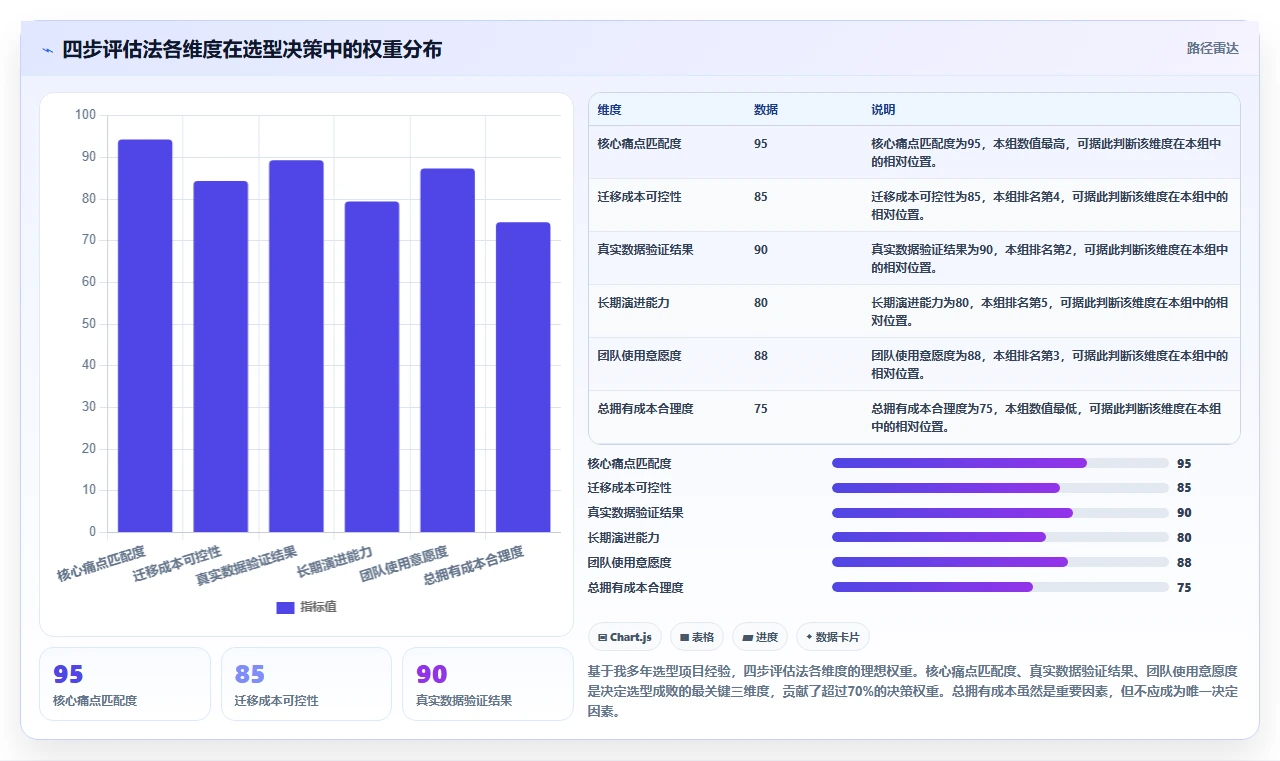Image resolution: width=1280 pixels, height=761 pixels.
Task: Open the 85 迁移成本可控性 data card
Action: pos(306,684)
